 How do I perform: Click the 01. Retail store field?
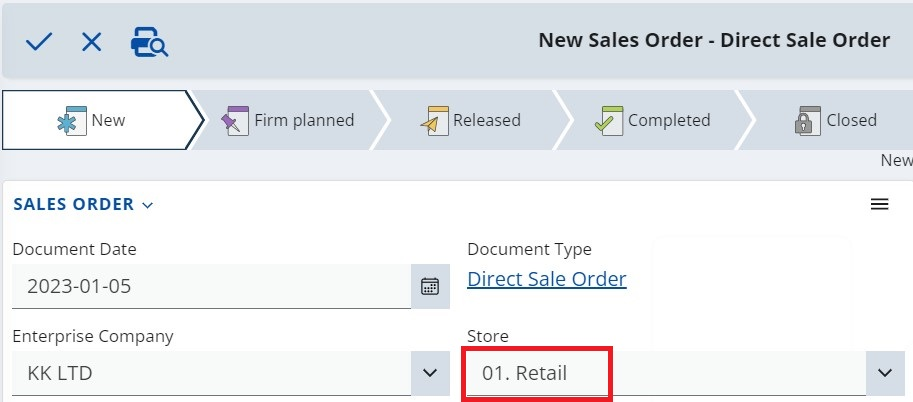click(536, 374)
